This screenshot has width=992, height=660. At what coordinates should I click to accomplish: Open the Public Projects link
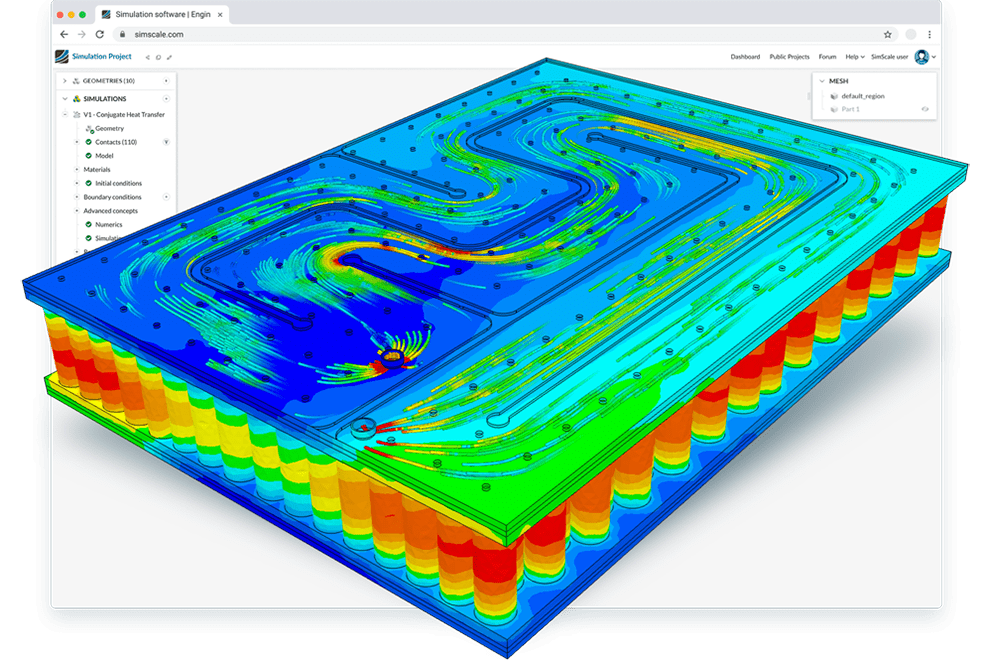click(790, 57)
